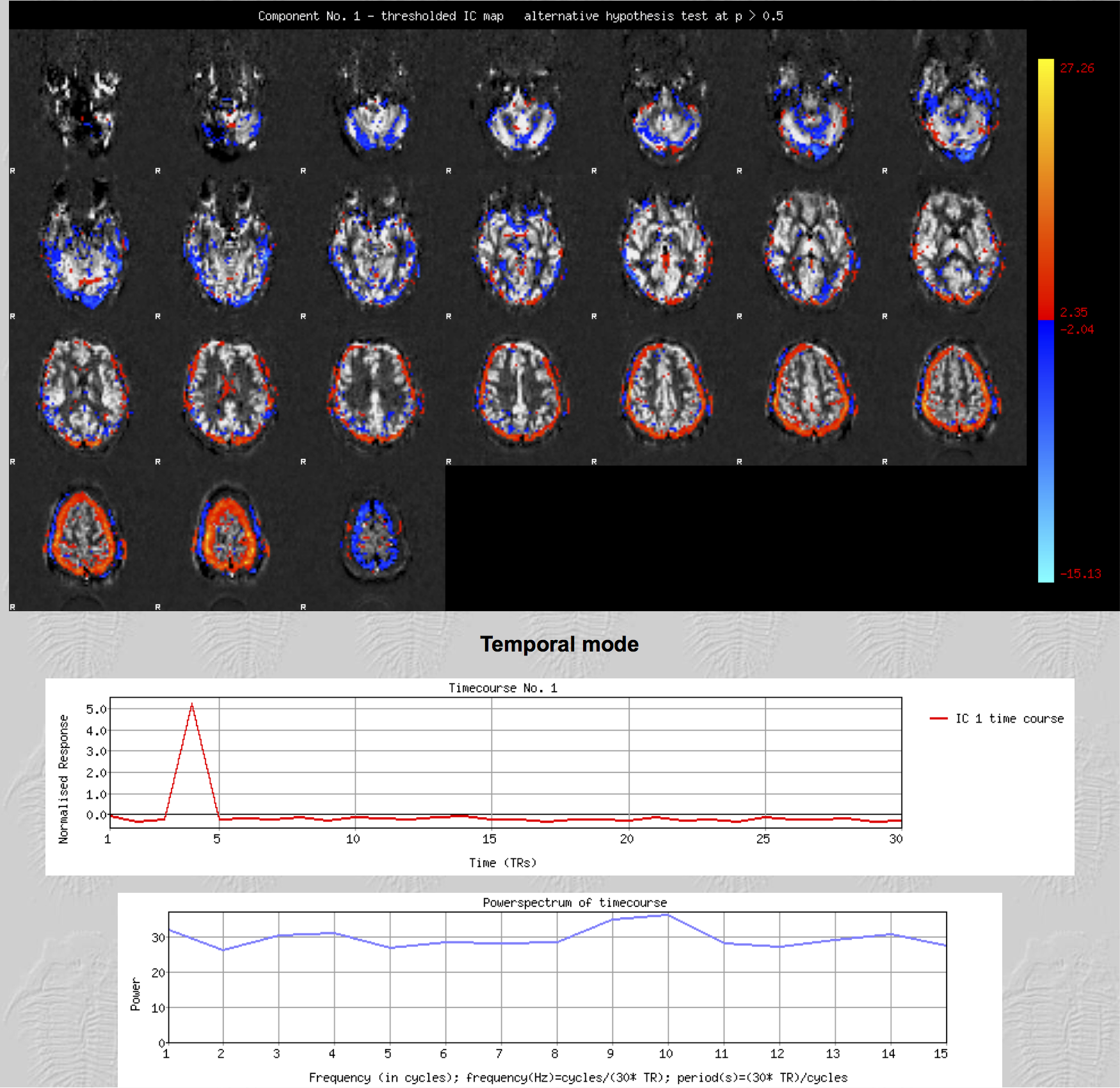
Task: Select the rightmost slice in the third row
Action: point(955,392)
